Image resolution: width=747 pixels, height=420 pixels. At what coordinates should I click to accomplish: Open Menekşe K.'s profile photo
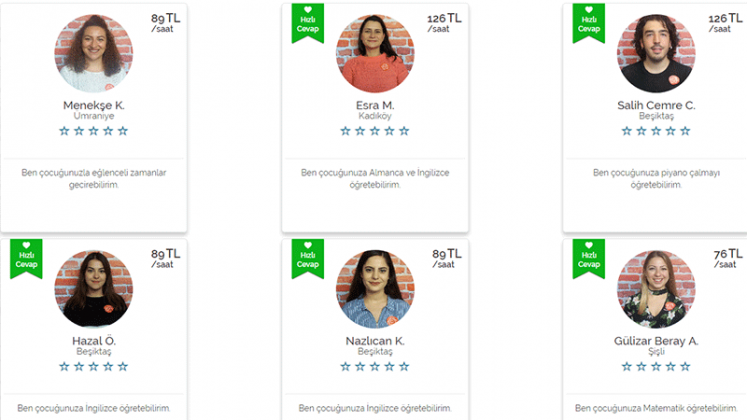(x=94, y=53)
